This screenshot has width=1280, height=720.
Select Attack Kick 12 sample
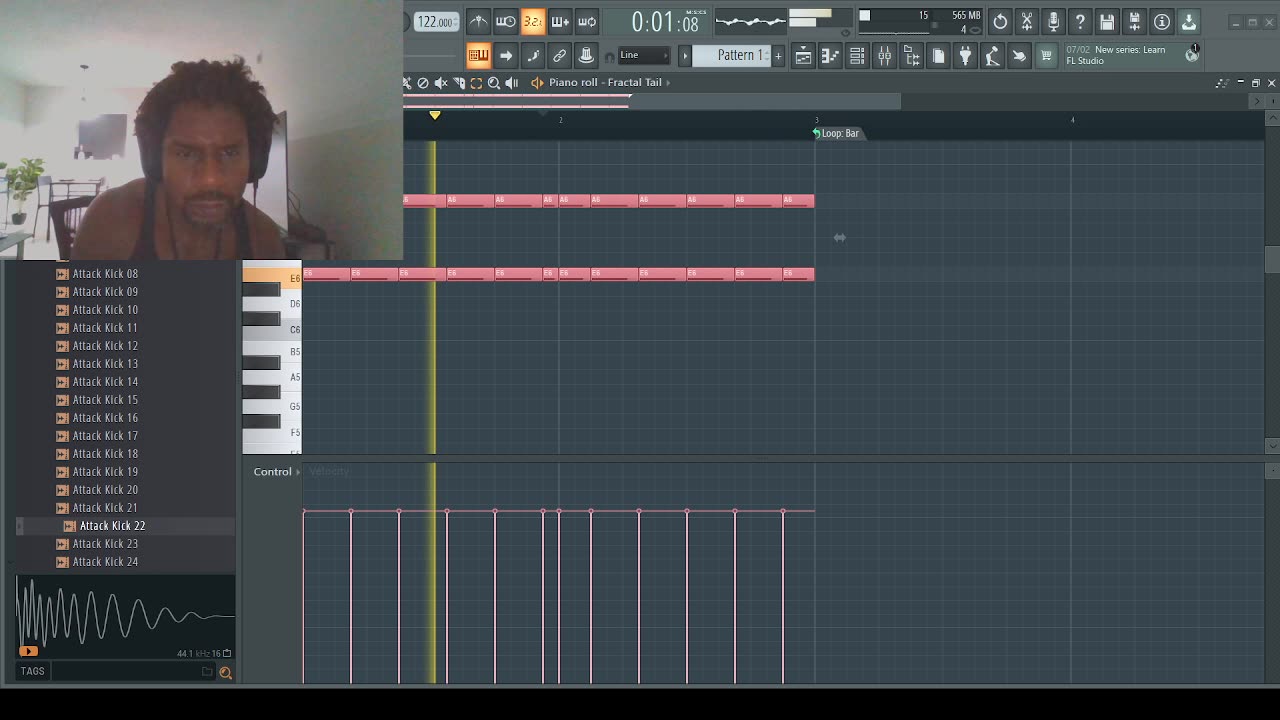click(105, 346)
